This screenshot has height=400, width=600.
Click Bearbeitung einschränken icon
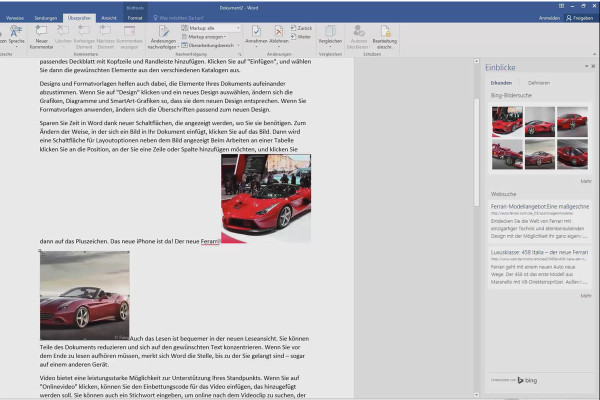pos(385,31)
